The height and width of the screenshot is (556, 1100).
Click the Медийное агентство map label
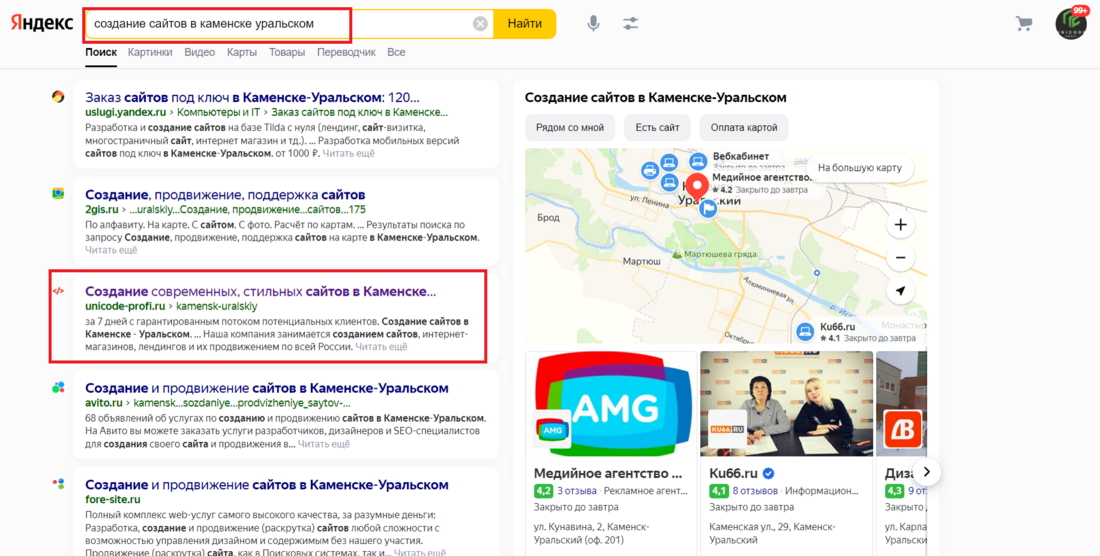pos(761,177)
